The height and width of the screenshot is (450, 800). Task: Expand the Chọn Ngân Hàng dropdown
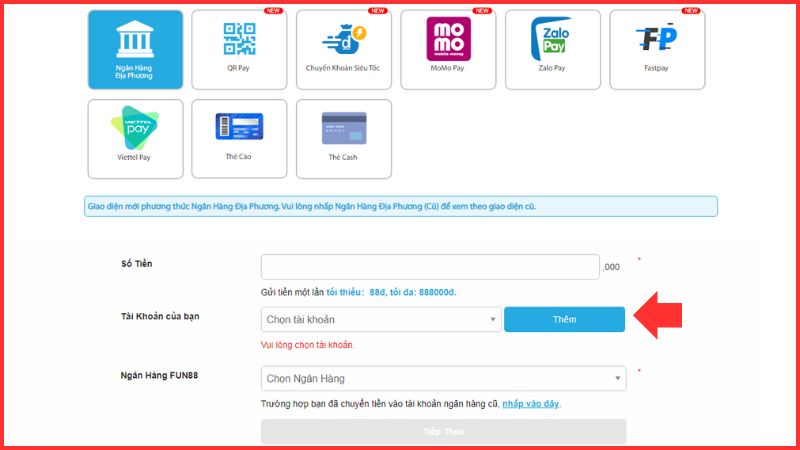coord(443,379)
